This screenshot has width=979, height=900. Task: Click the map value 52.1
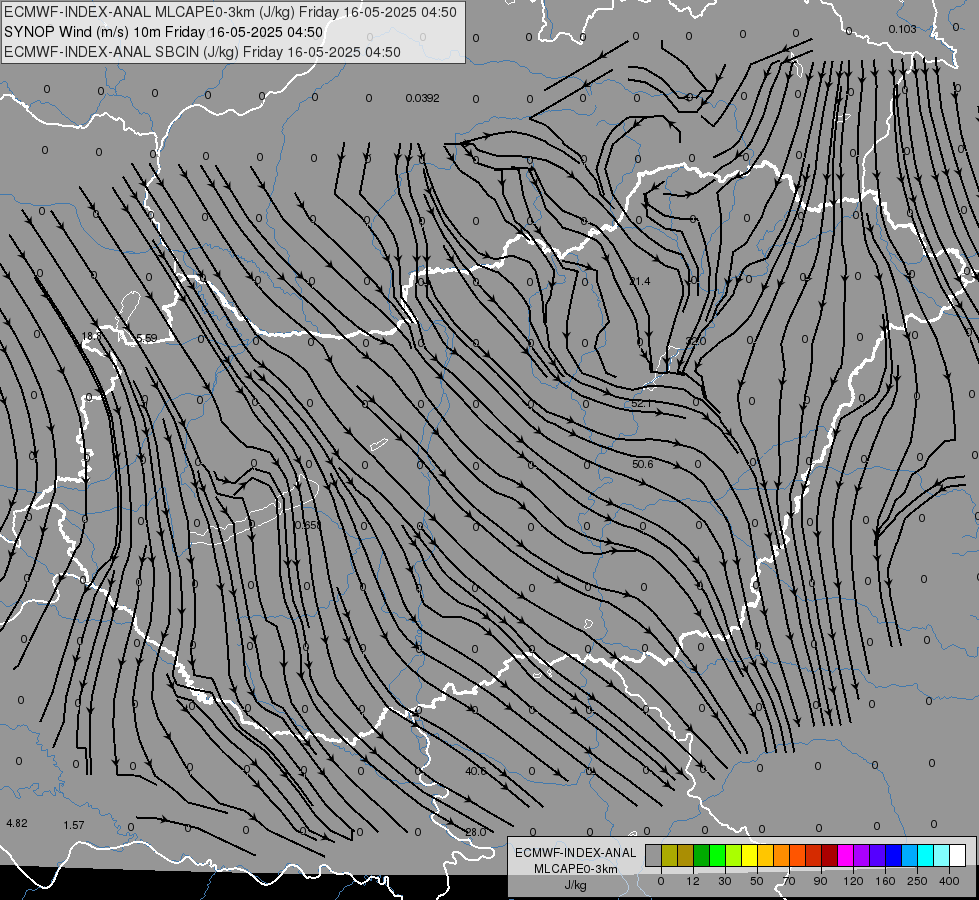[641, 404]
